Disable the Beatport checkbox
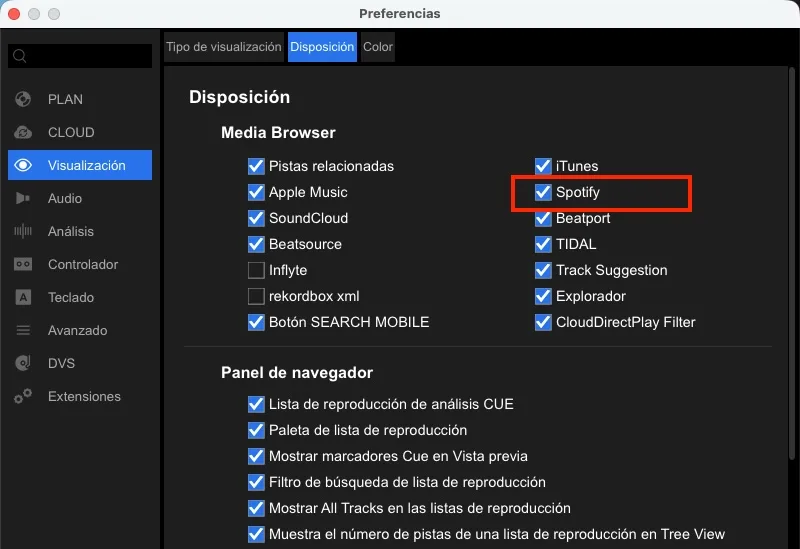This screenshot has width=800, height=549. 543,218
